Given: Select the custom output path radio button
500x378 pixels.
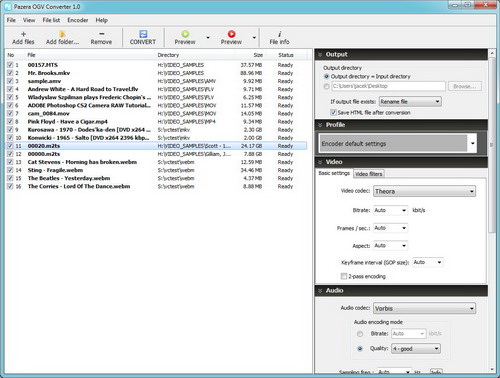Looking at the screenshot, I should click(x=327, y=86).
